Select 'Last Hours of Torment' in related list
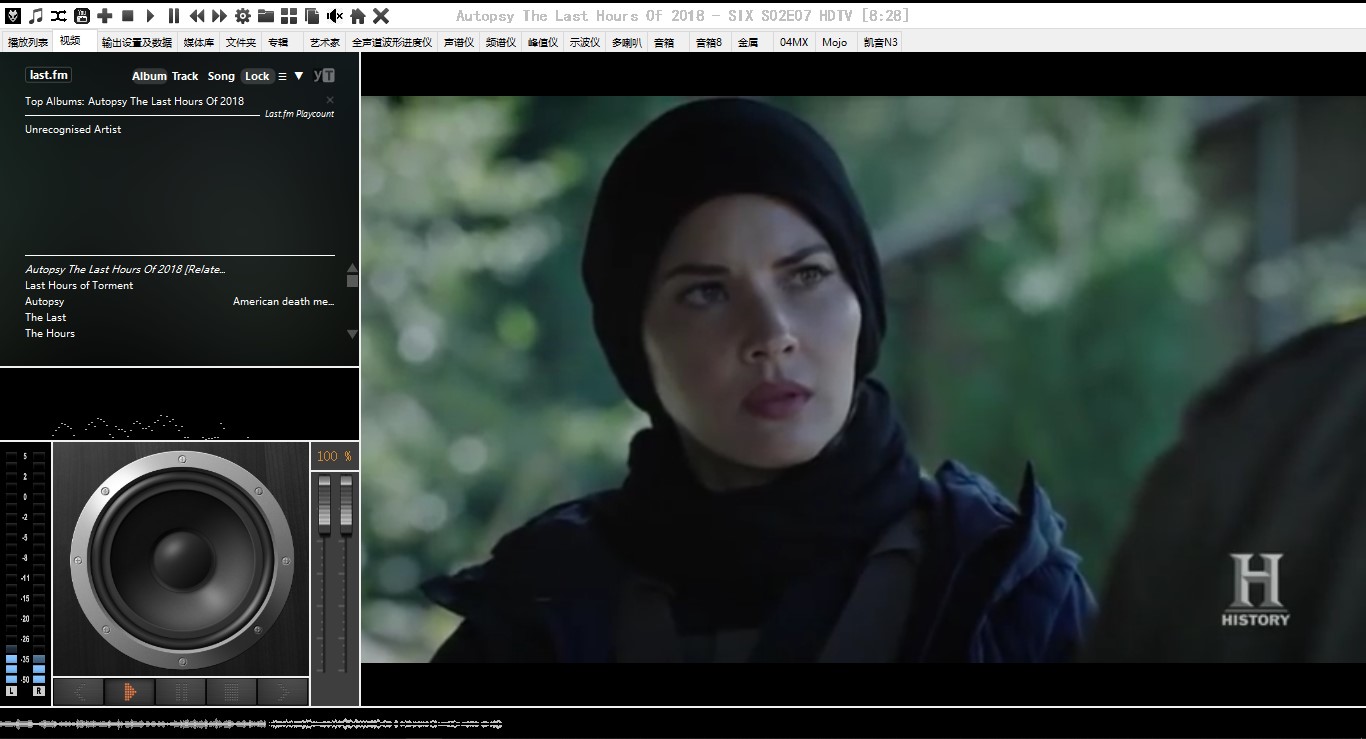This screenshot has height=739, width=1366. pyautogui.click(x=79, y=285)
